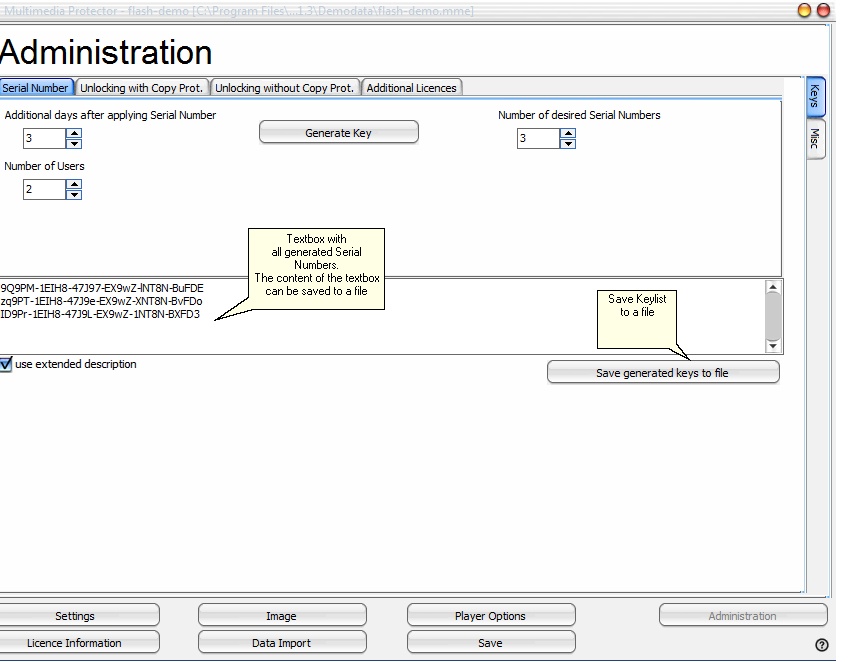Switch to Unlocking with Copy Prot. tab
This screenshot has width=852, height=662.
[x=141, y=88]
